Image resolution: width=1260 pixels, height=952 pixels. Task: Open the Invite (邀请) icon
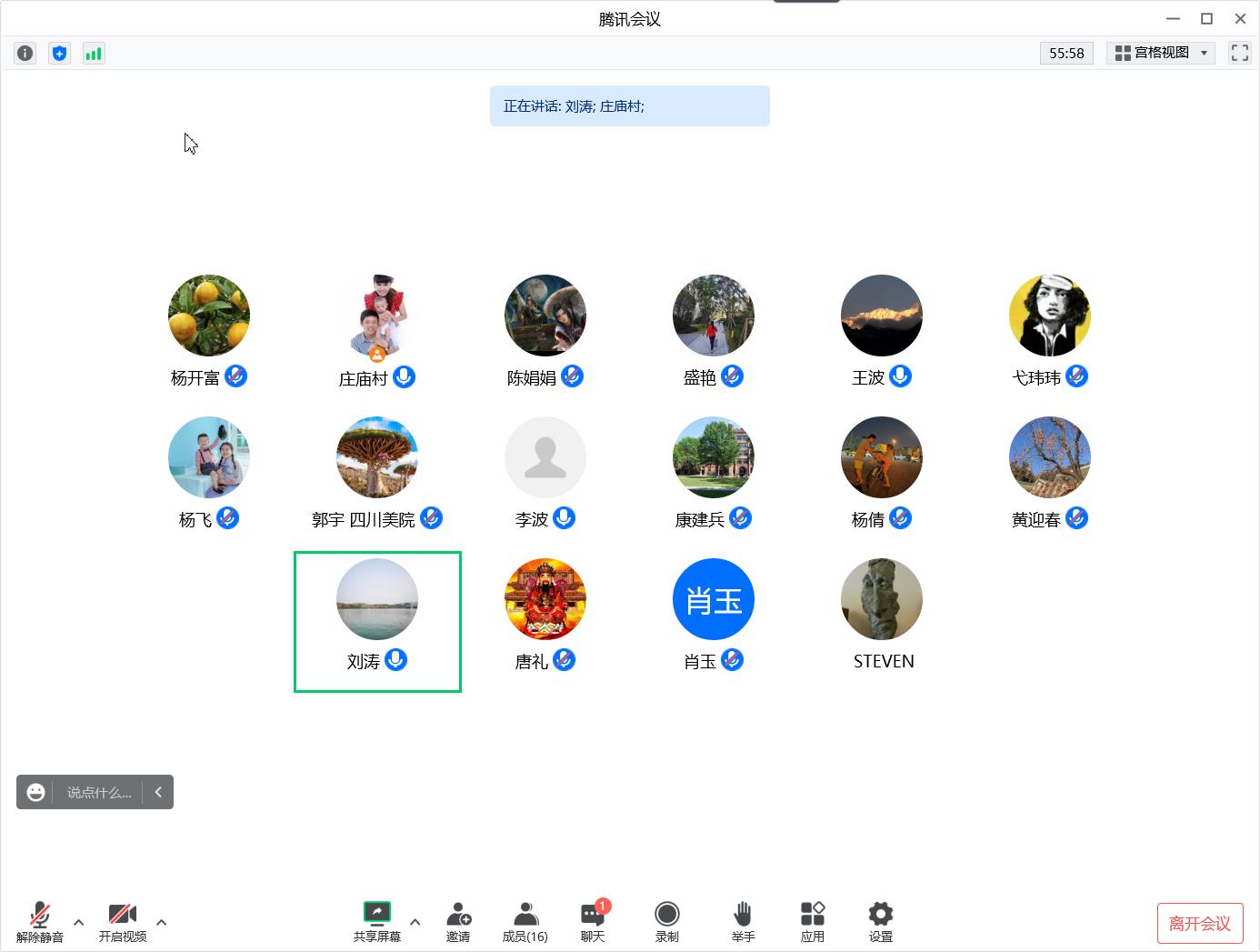pyautogui.click(x=458, y=921)
